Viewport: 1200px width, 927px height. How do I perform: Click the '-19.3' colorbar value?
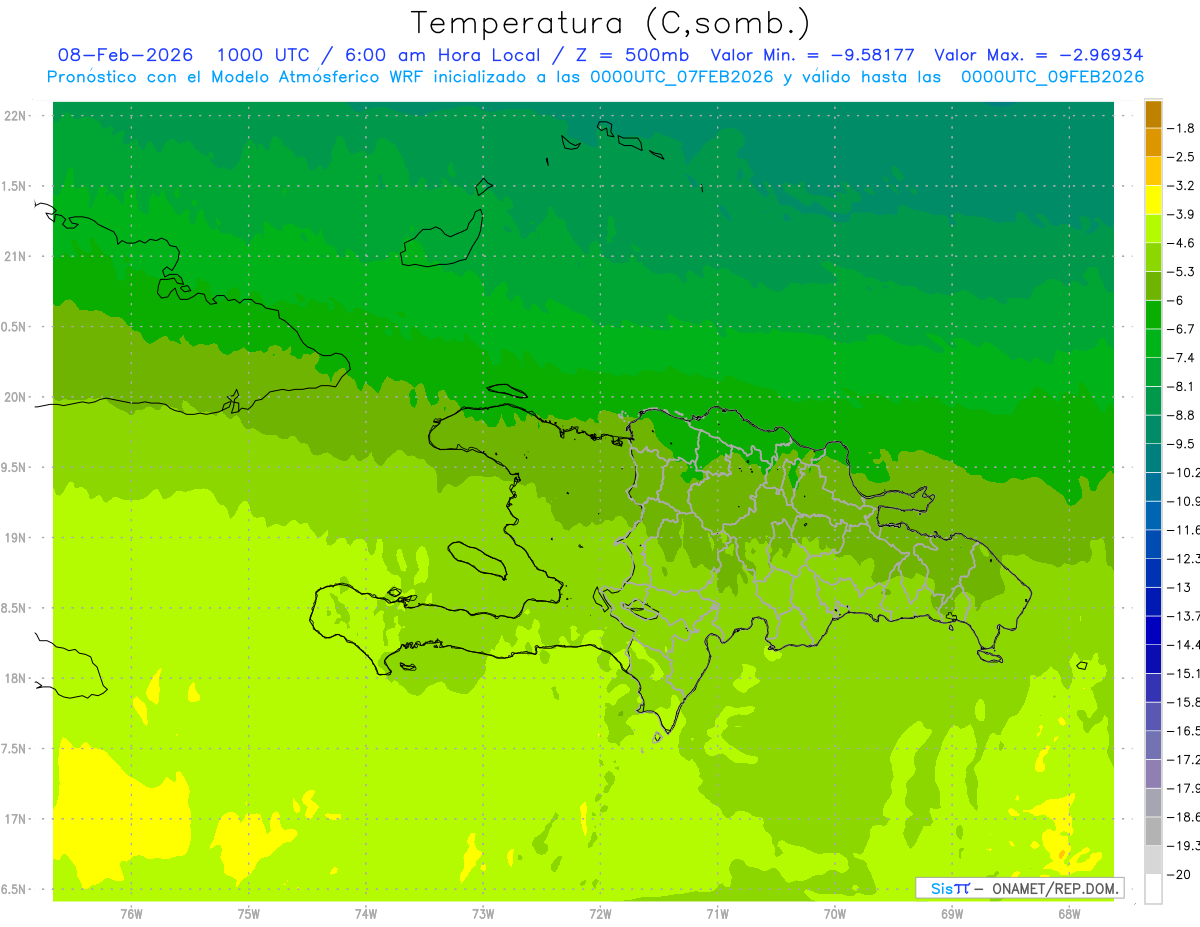[1185, 846]
